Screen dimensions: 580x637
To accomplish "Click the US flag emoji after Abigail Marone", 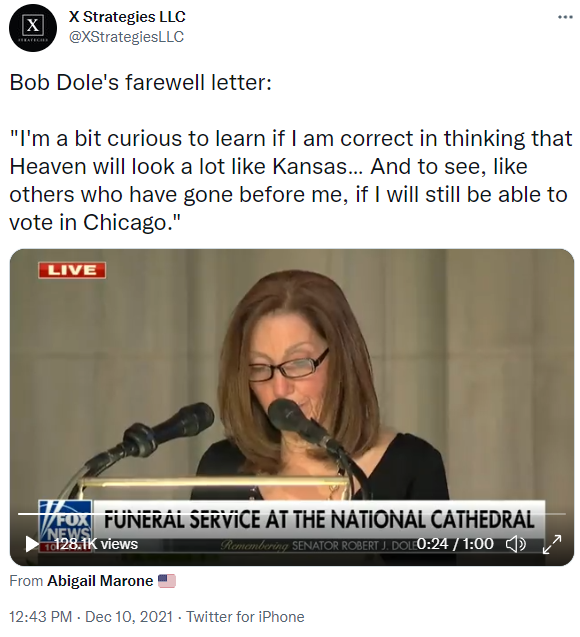I will coord(167,581).
